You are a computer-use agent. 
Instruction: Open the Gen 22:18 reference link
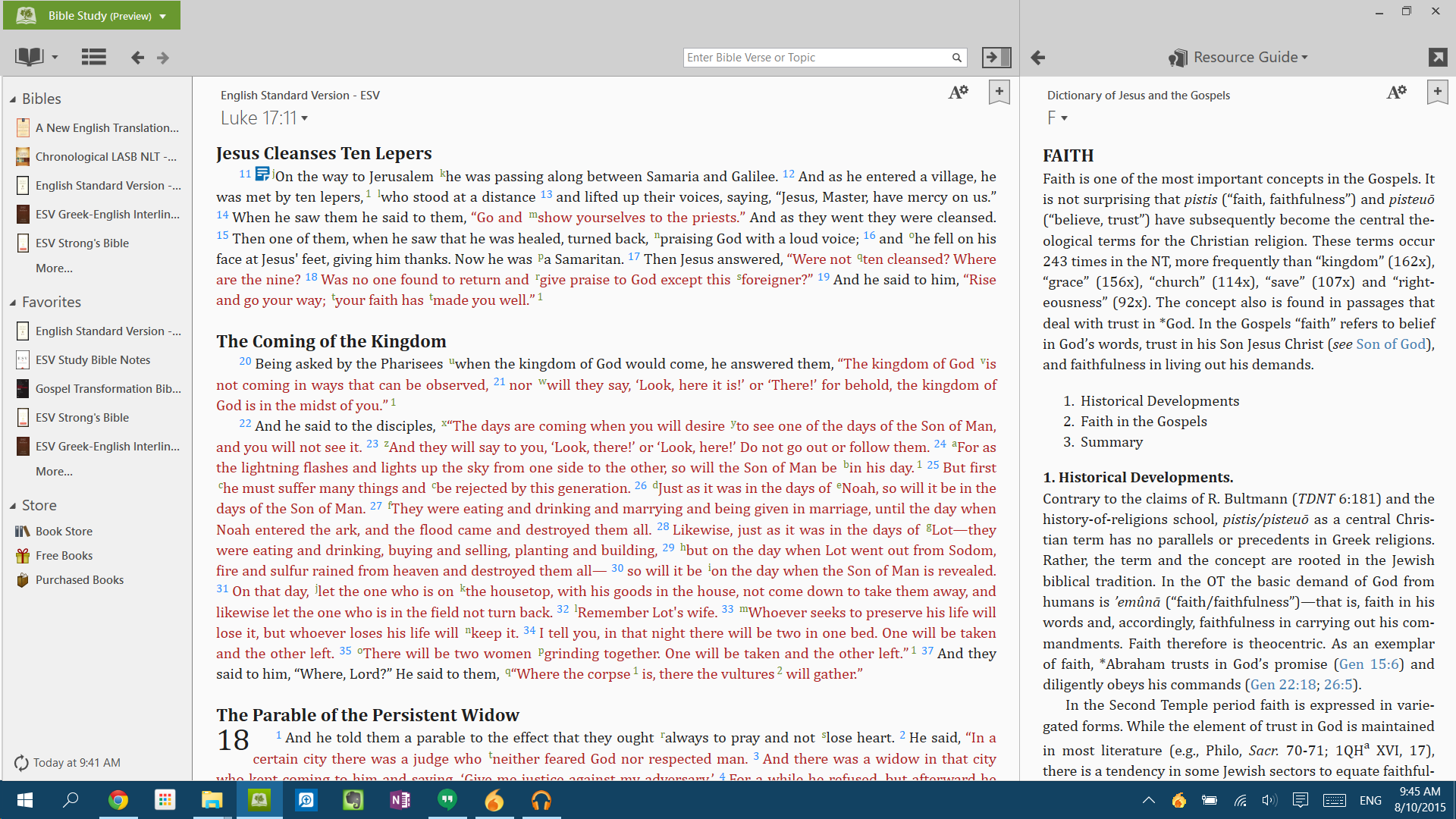click(1283, 685)
